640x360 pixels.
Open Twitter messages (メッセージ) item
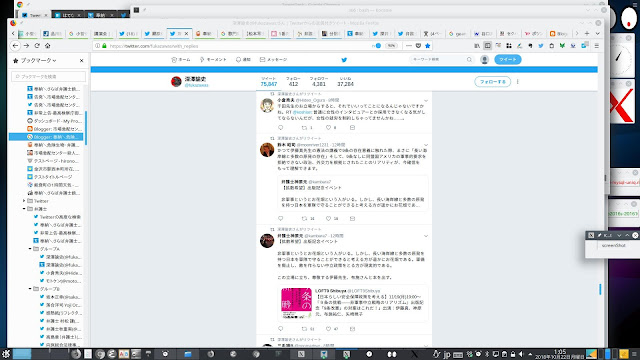273,60
